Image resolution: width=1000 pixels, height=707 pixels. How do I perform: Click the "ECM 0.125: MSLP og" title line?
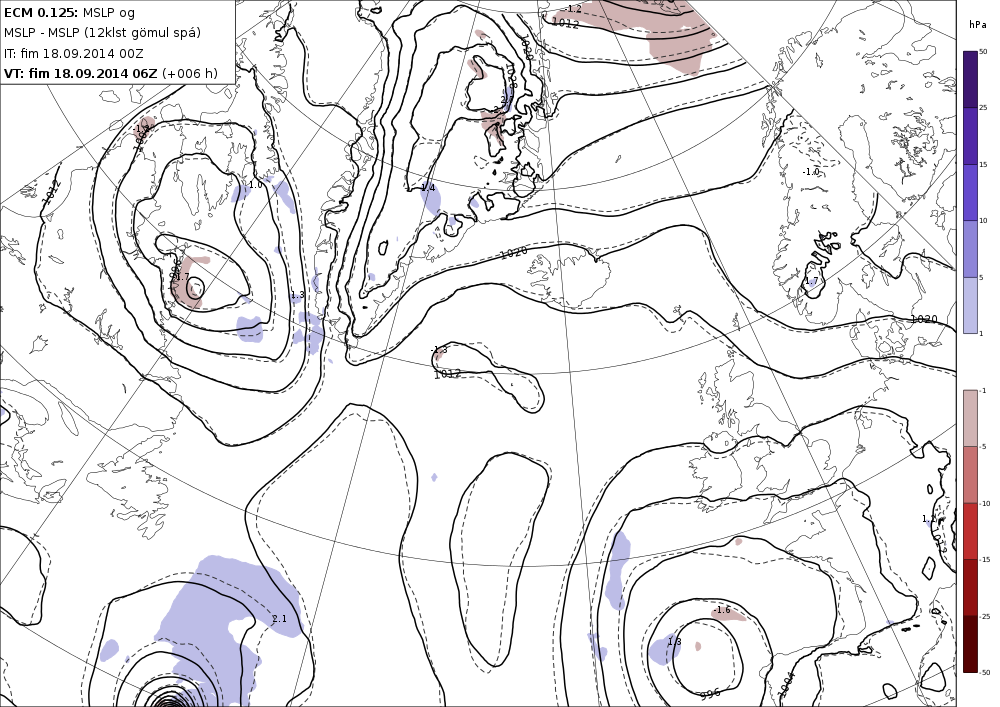click(69, 12)
